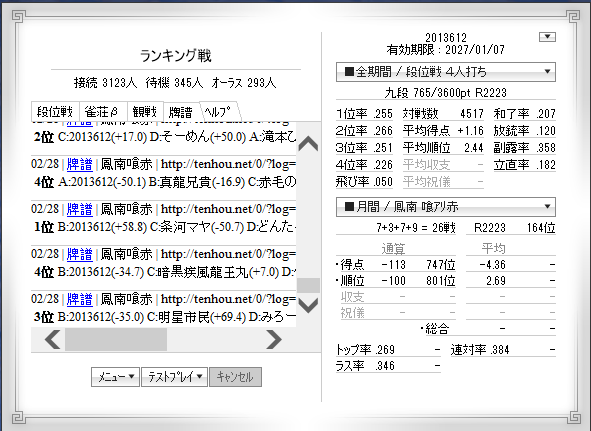The width and height of the screenshot is (591, 431).
Task: Click the オーラス 293人 count
Action: (x=244, y=83)
